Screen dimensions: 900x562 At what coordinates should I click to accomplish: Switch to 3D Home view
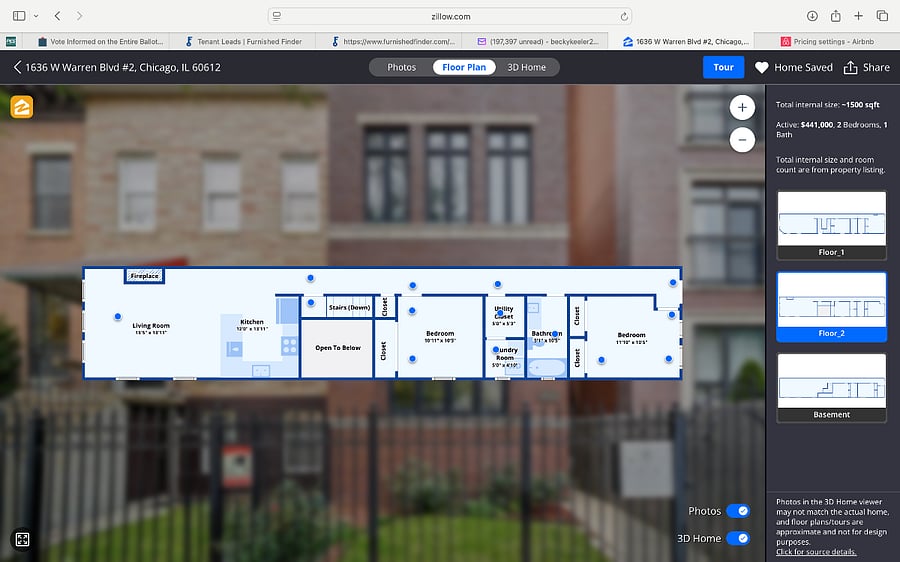point(526,67)
